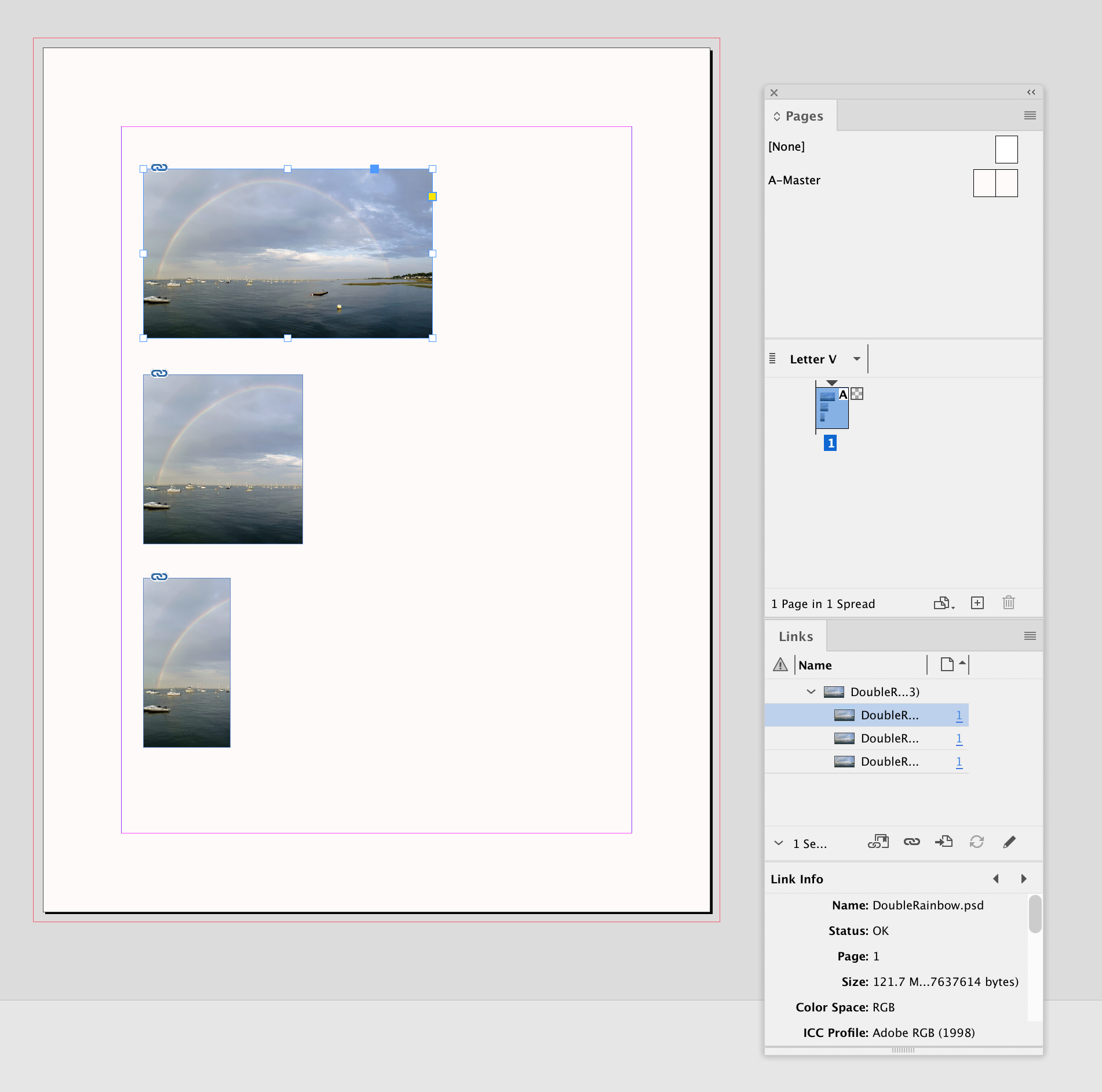Select the A-Master page thumbnail
The height and width of the screenshot is (1092, 1102).
[995, 183]
